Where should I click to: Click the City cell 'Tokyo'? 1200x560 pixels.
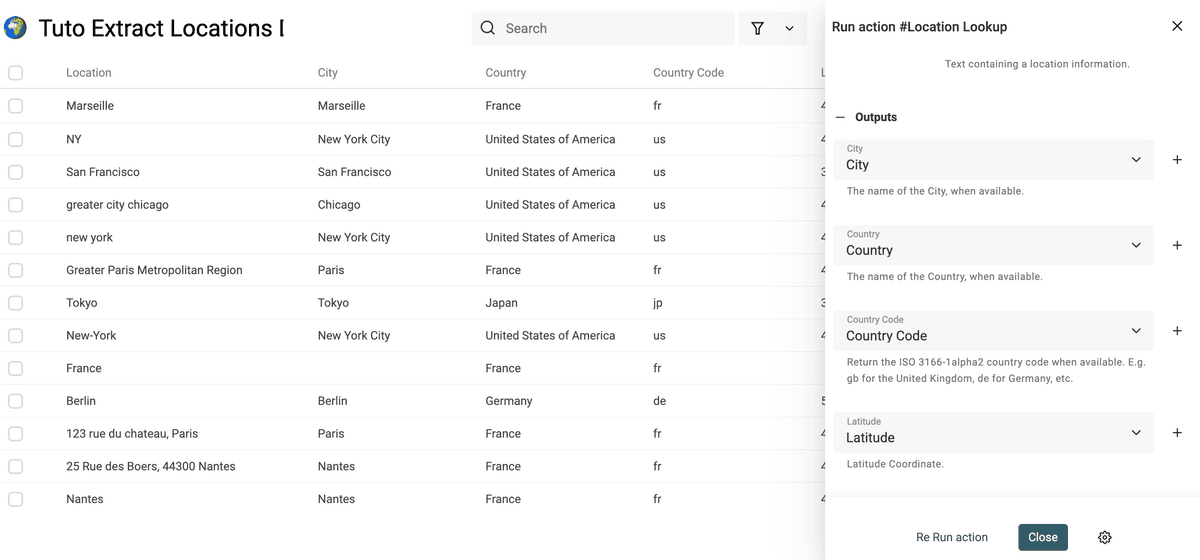333,302
